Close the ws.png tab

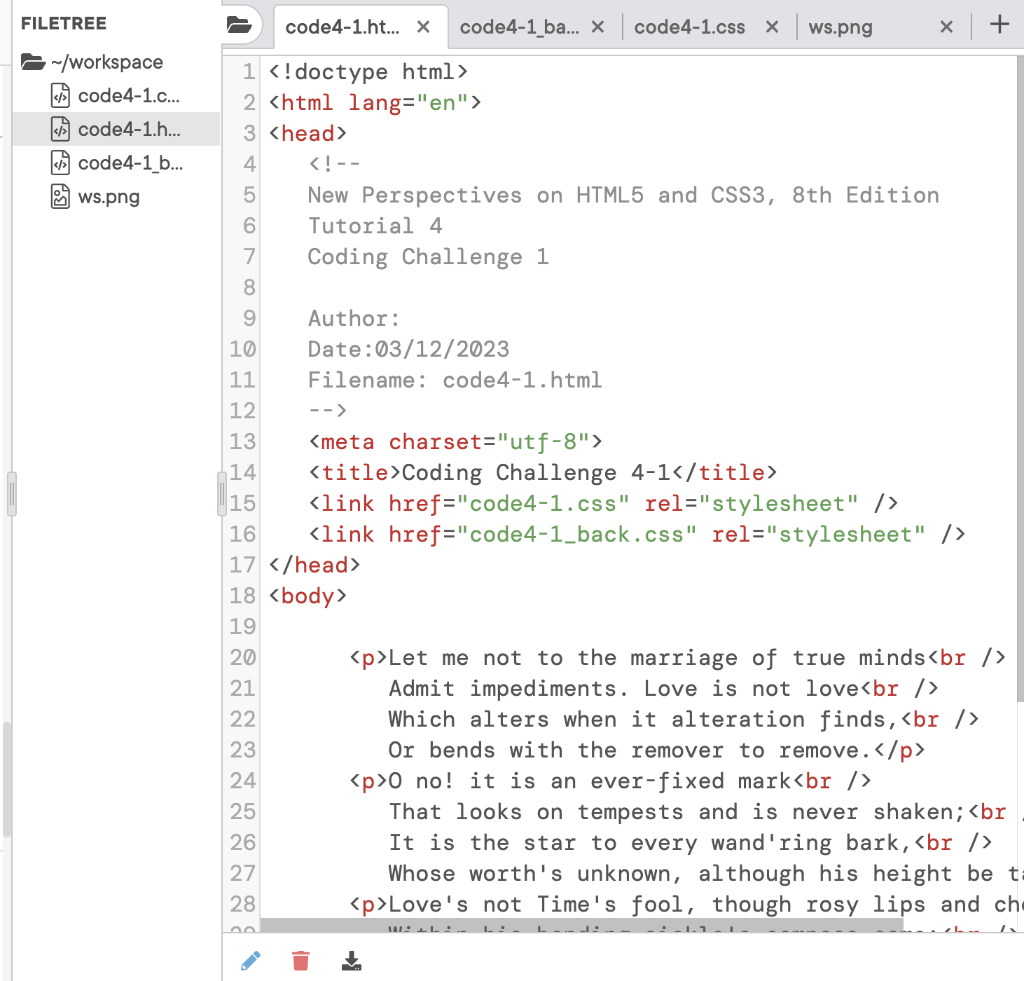pyautogui.click(x=945, y=27)
